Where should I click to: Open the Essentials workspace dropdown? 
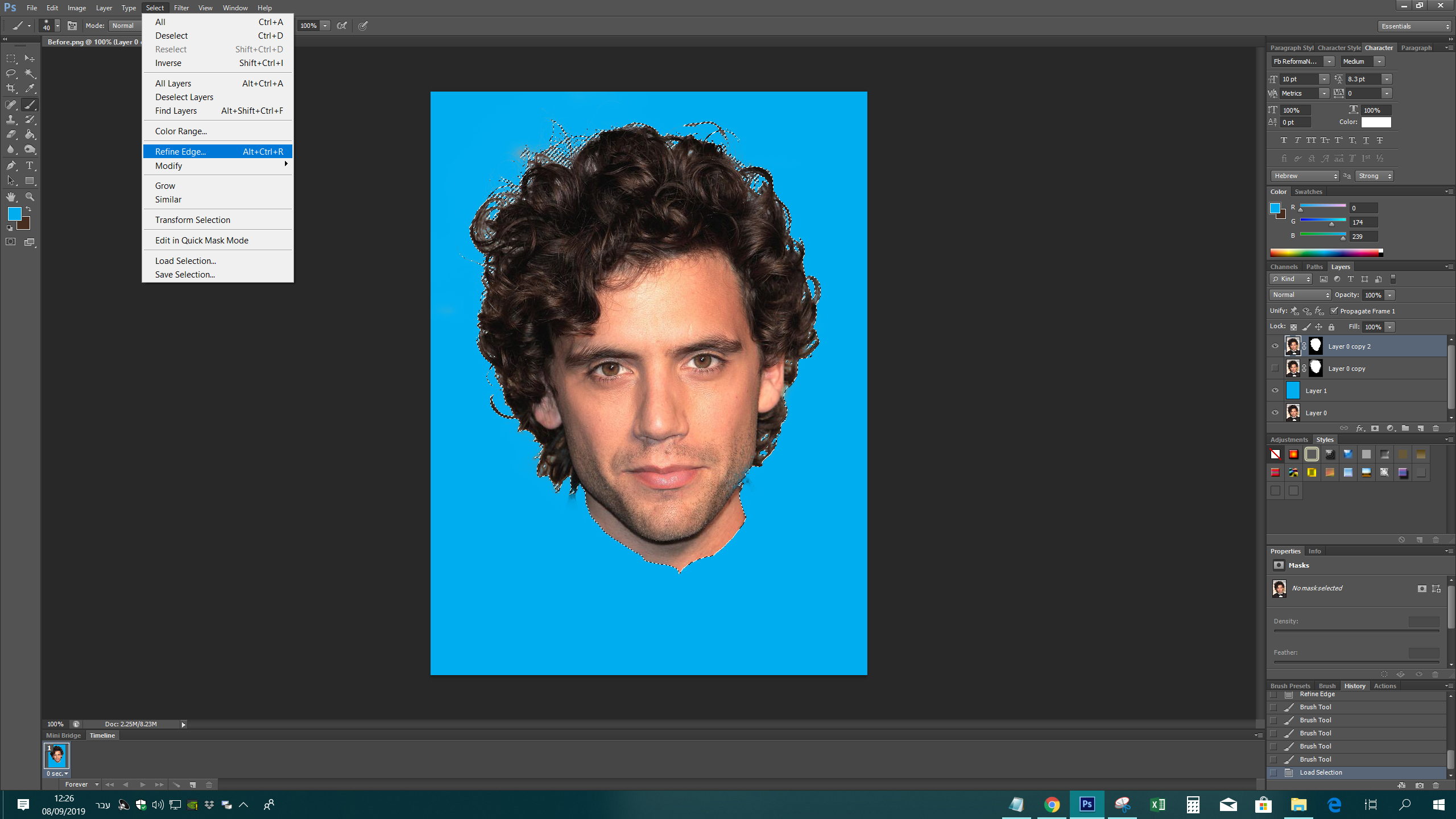click(1414, 26)
